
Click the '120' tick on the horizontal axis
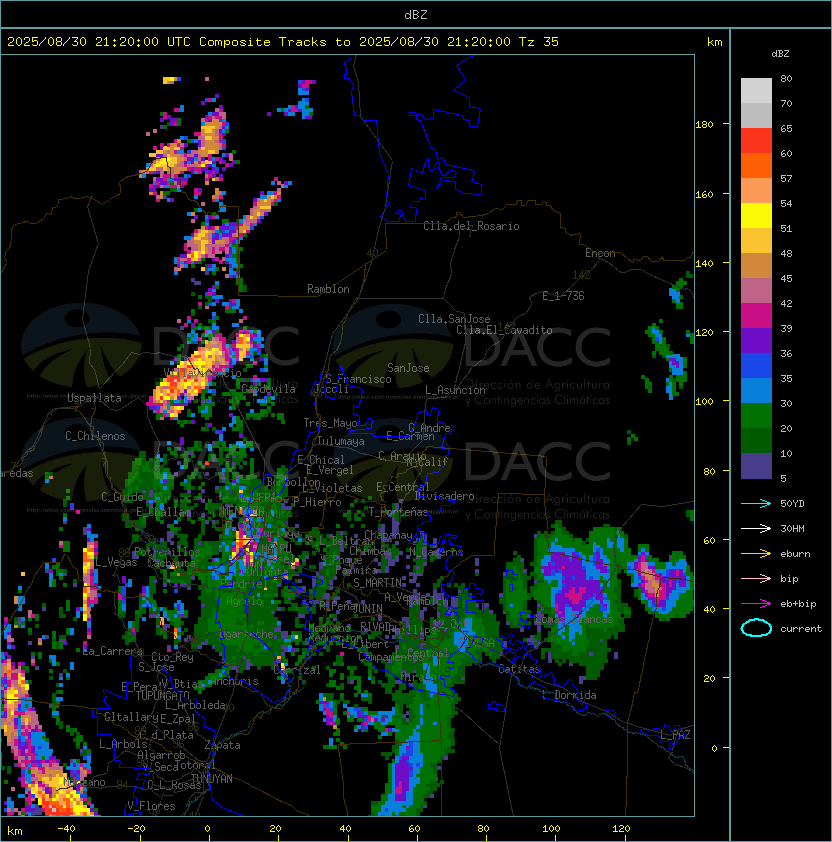[621, 829]
